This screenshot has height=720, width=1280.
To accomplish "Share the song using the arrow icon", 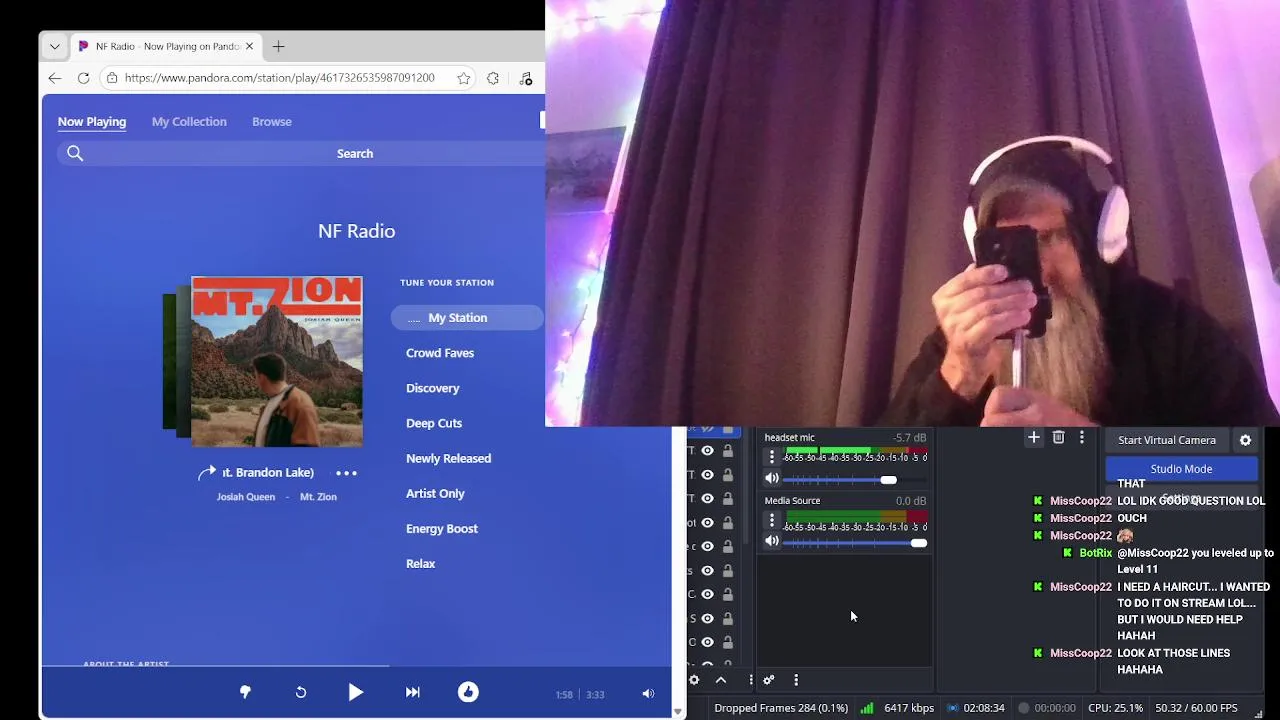I will point(206,473).
